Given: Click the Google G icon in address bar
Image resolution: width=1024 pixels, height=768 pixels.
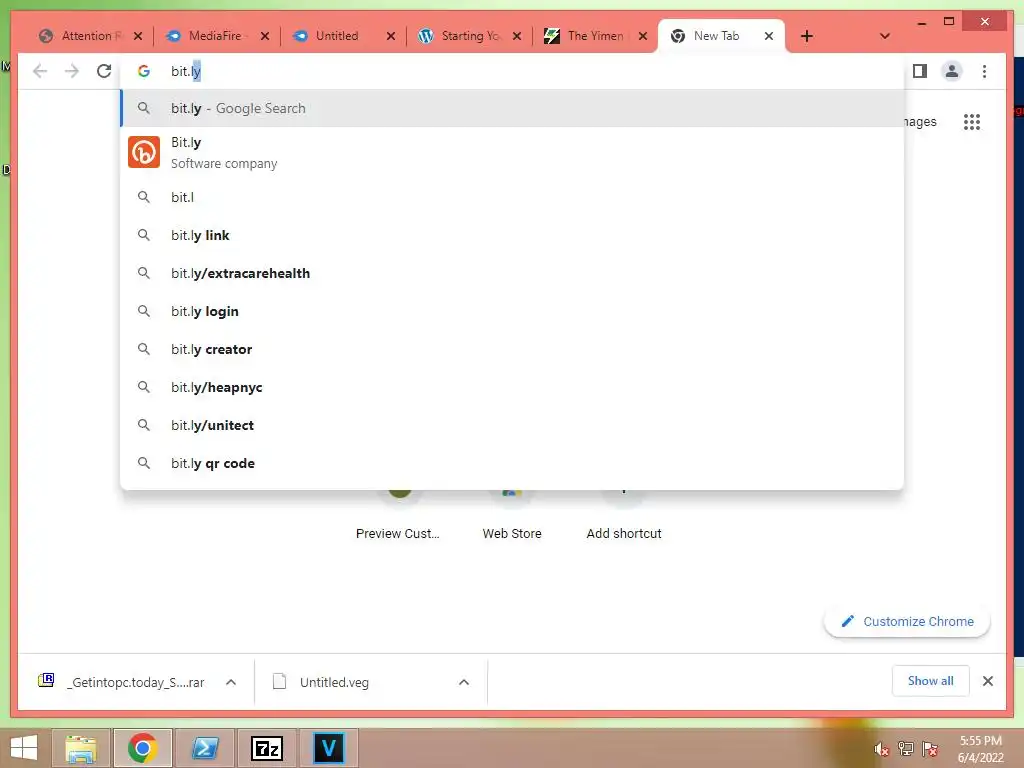Looking at the screenshot, I should [x=144, y=71].
